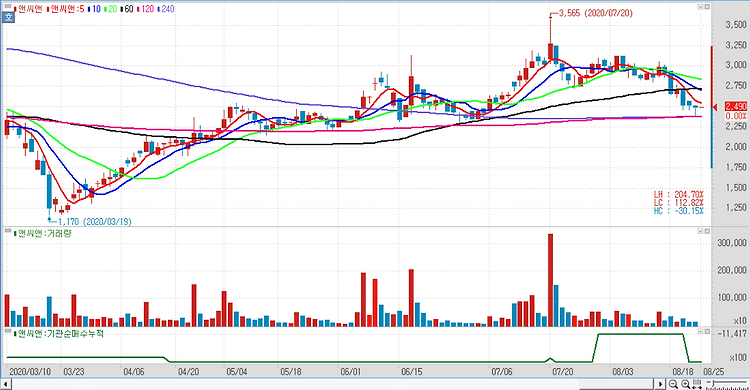The width and height of the screenshot is (750, 390).
Task: Click the 앤씨앤 price series legend label
Action: tap(28, 9)
